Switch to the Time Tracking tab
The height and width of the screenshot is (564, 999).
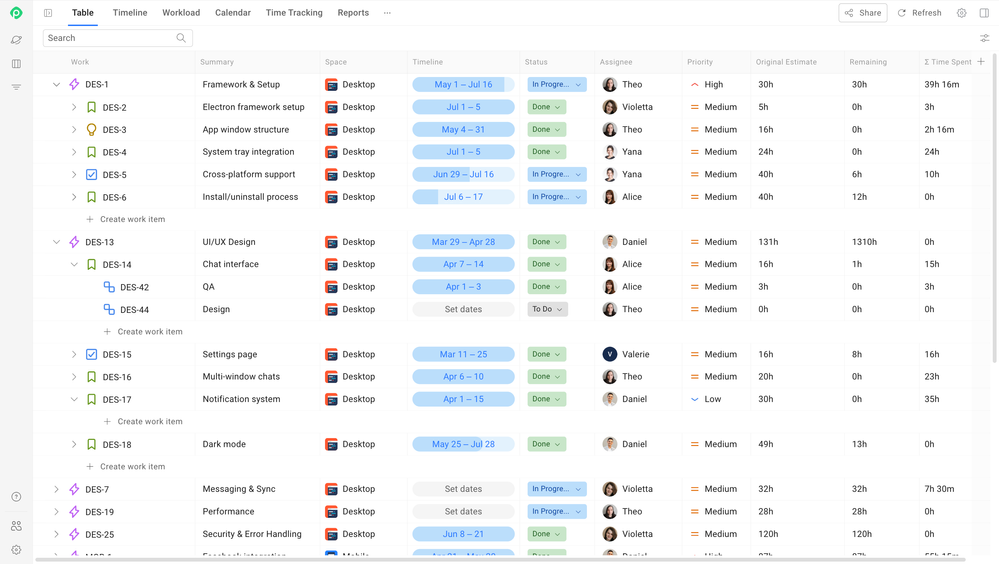coord(294,13)
